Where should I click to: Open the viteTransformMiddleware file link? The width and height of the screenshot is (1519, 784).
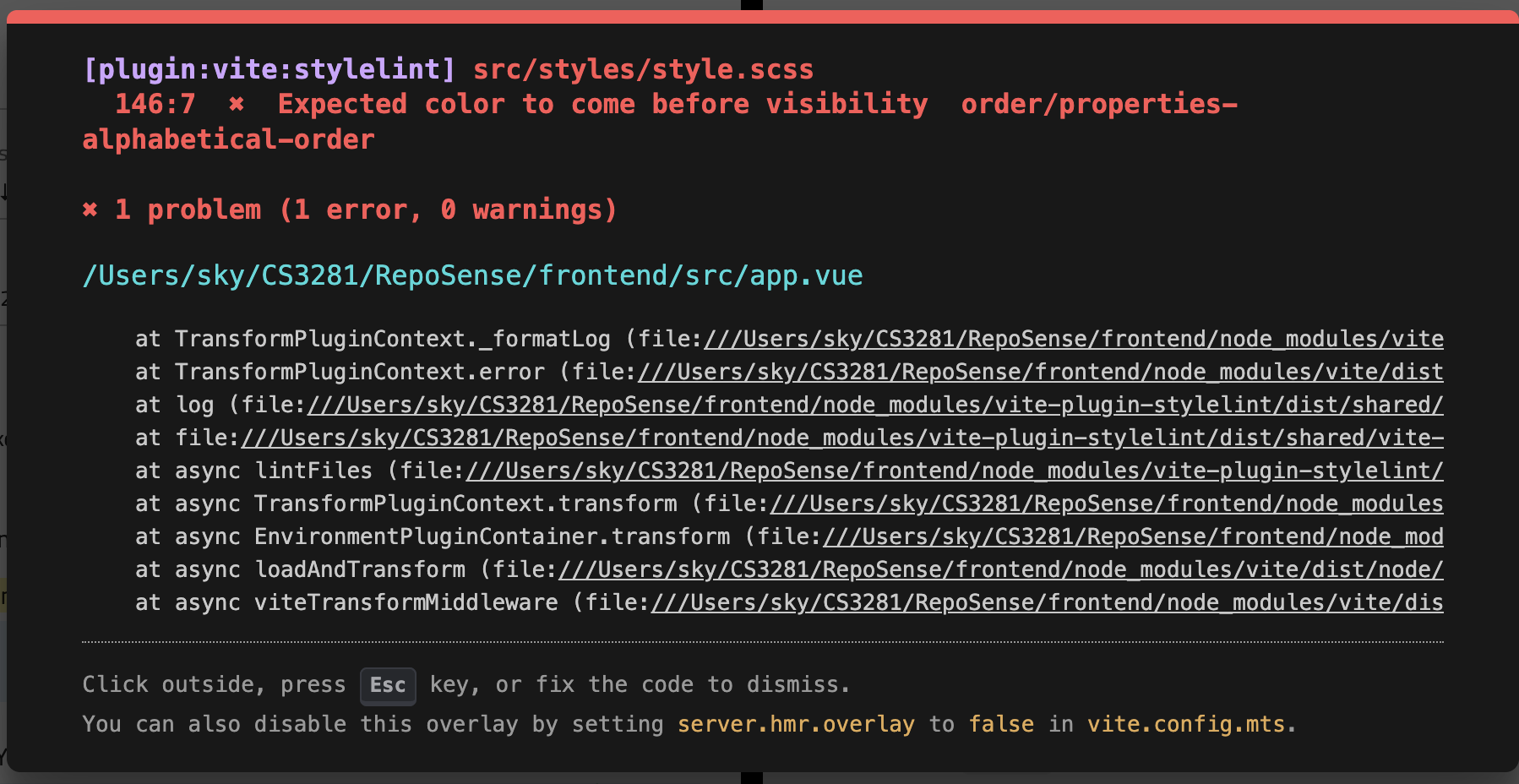click(x=1047, y=602)
